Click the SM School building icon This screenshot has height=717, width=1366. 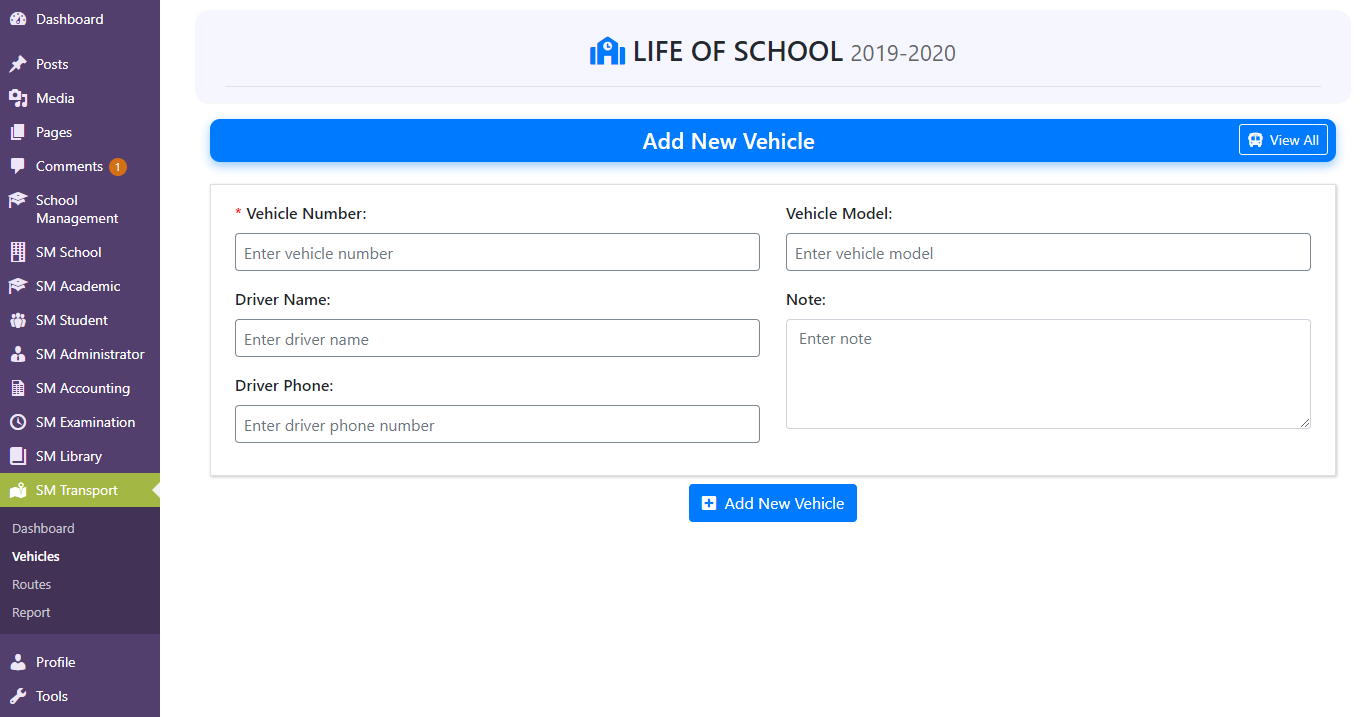pos(18,252)
